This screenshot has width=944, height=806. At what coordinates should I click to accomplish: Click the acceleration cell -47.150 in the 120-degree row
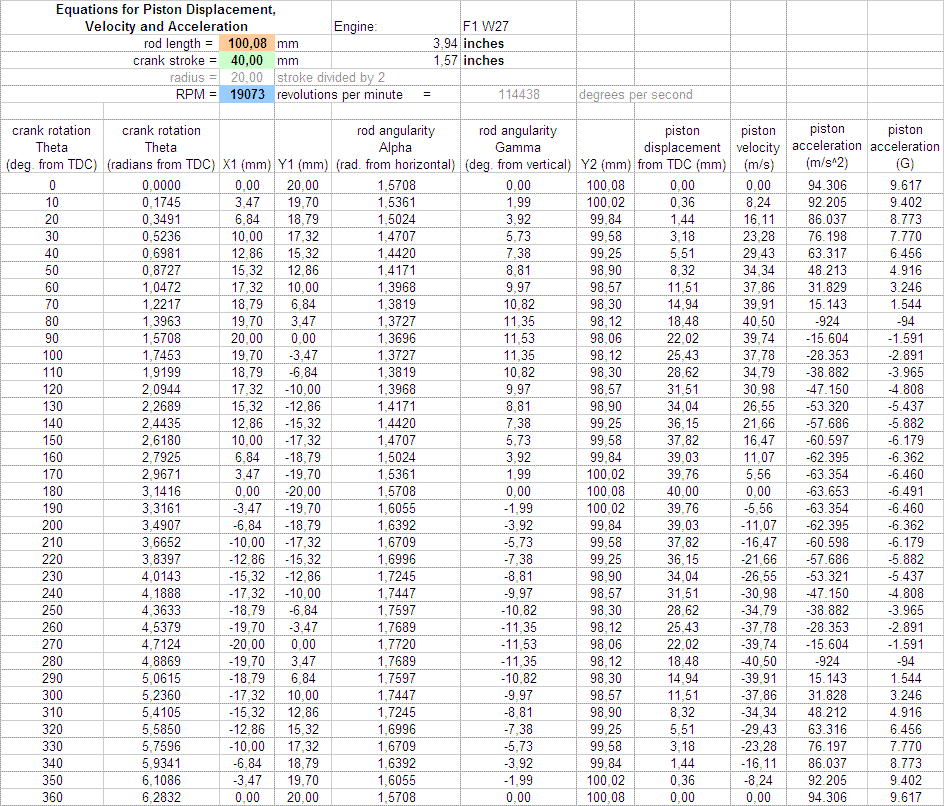(827, 389)
